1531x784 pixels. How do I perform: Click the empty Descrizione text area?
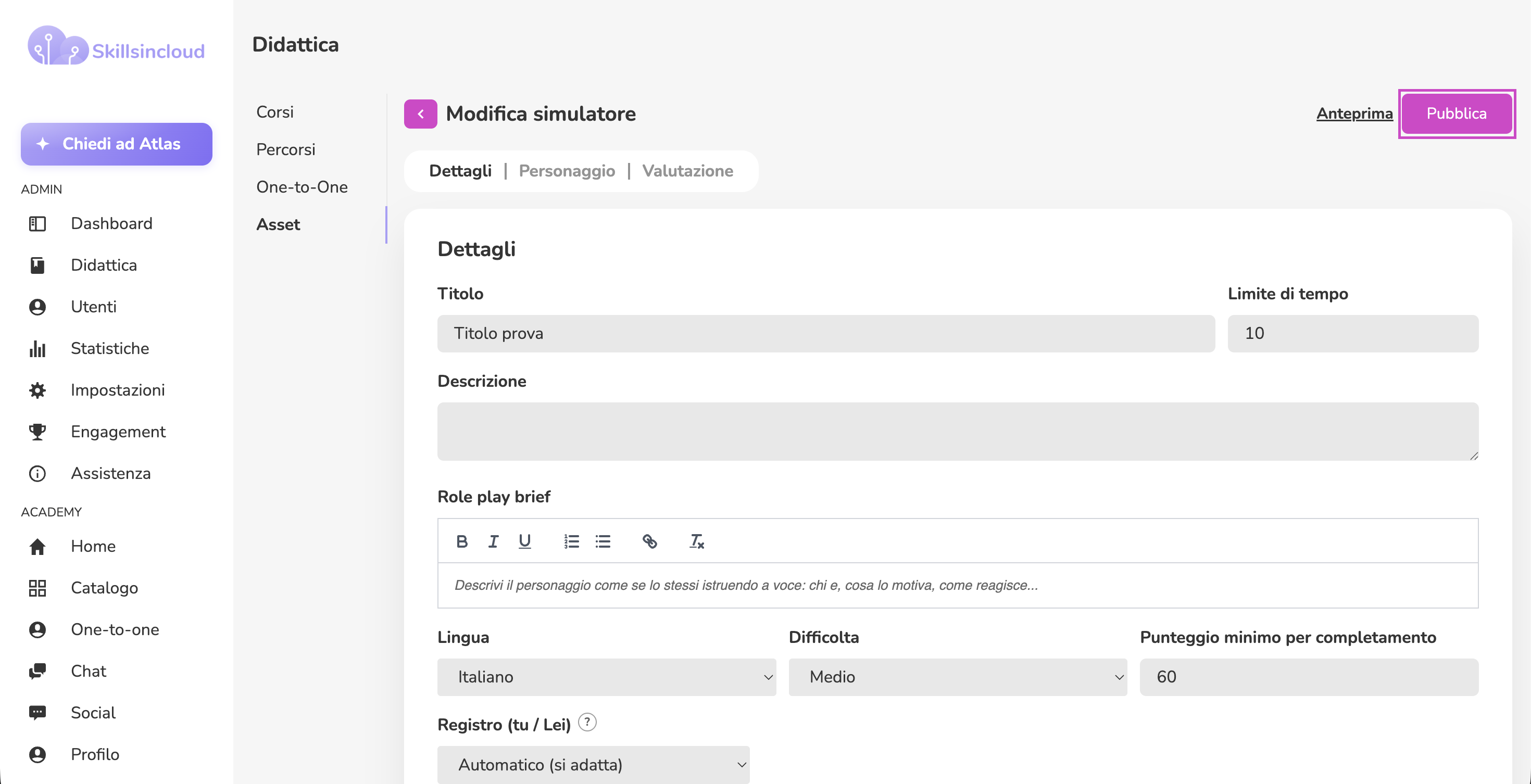click(958, 431)
